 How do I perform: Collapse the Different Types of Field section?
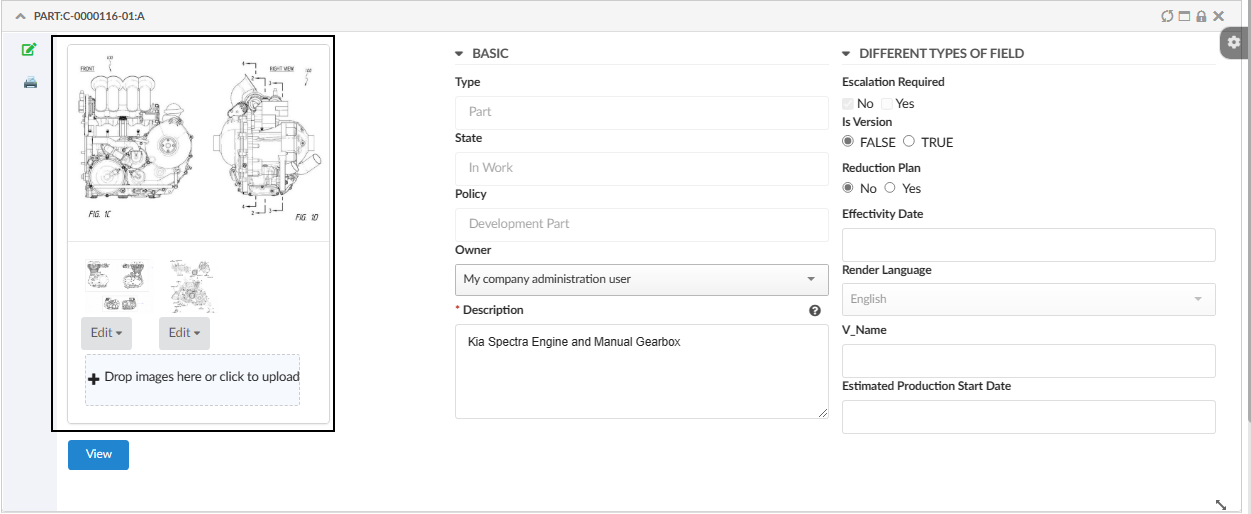coord(847,54)
